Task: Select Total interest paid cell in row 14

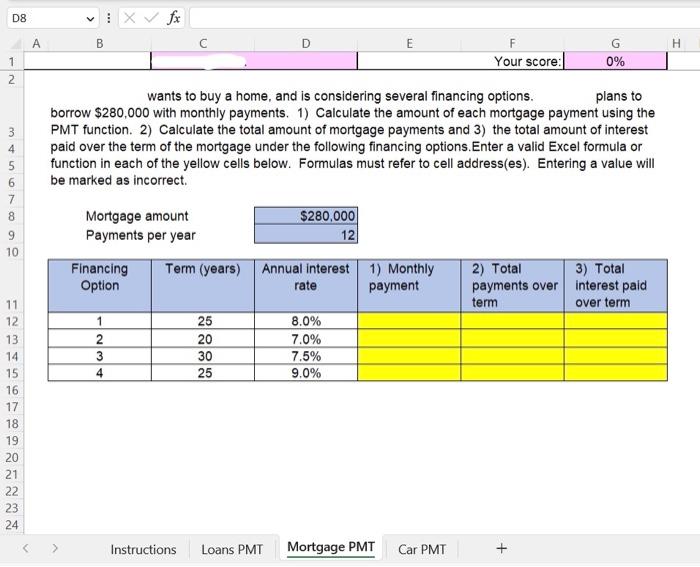Action: 616,356
